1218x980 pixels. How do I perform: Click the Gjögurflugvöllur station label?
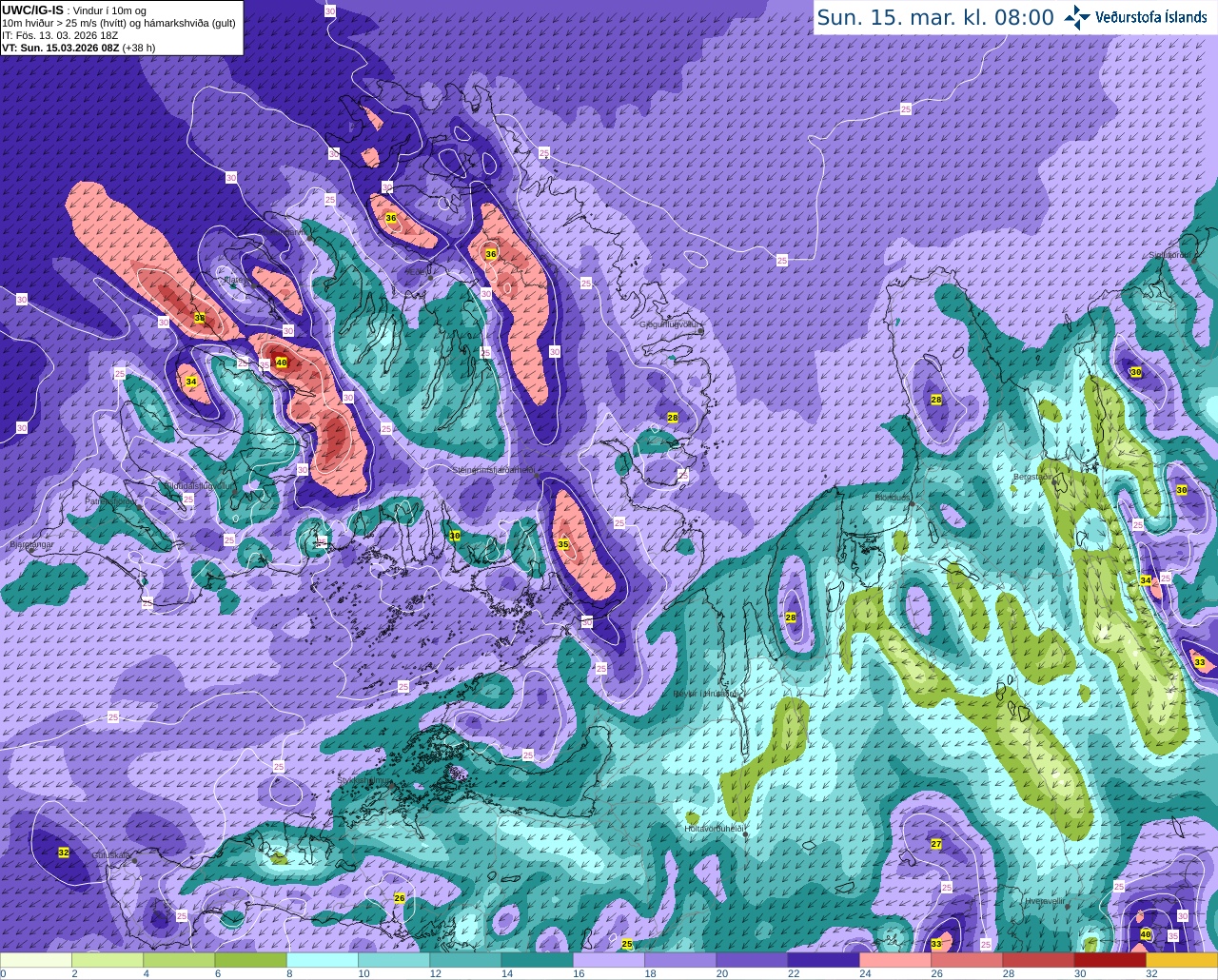(670, 324)
